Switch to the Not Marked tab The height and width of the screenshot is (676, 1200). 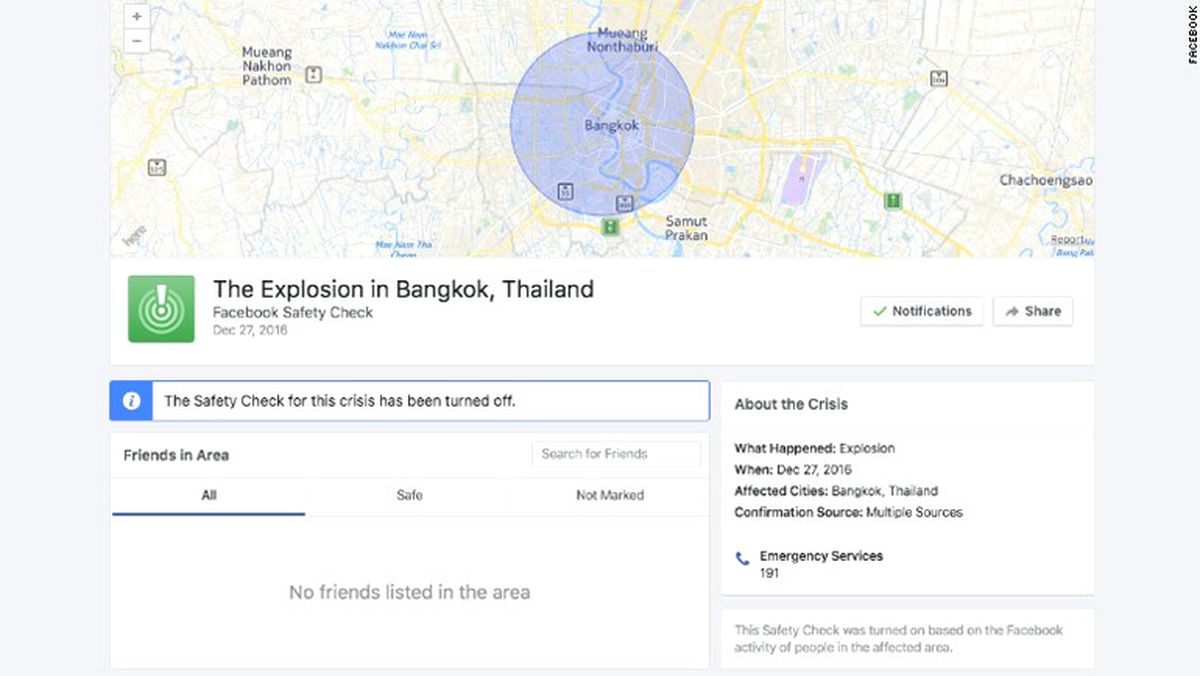[x=610, y=495]
